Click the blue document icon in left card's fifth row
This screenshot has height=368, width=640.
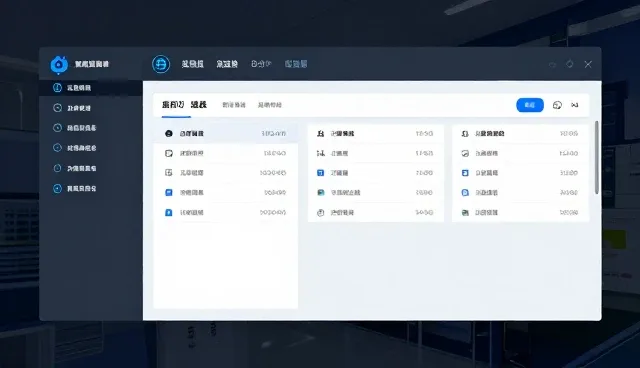pyautogui.click(x=169, y=212)
